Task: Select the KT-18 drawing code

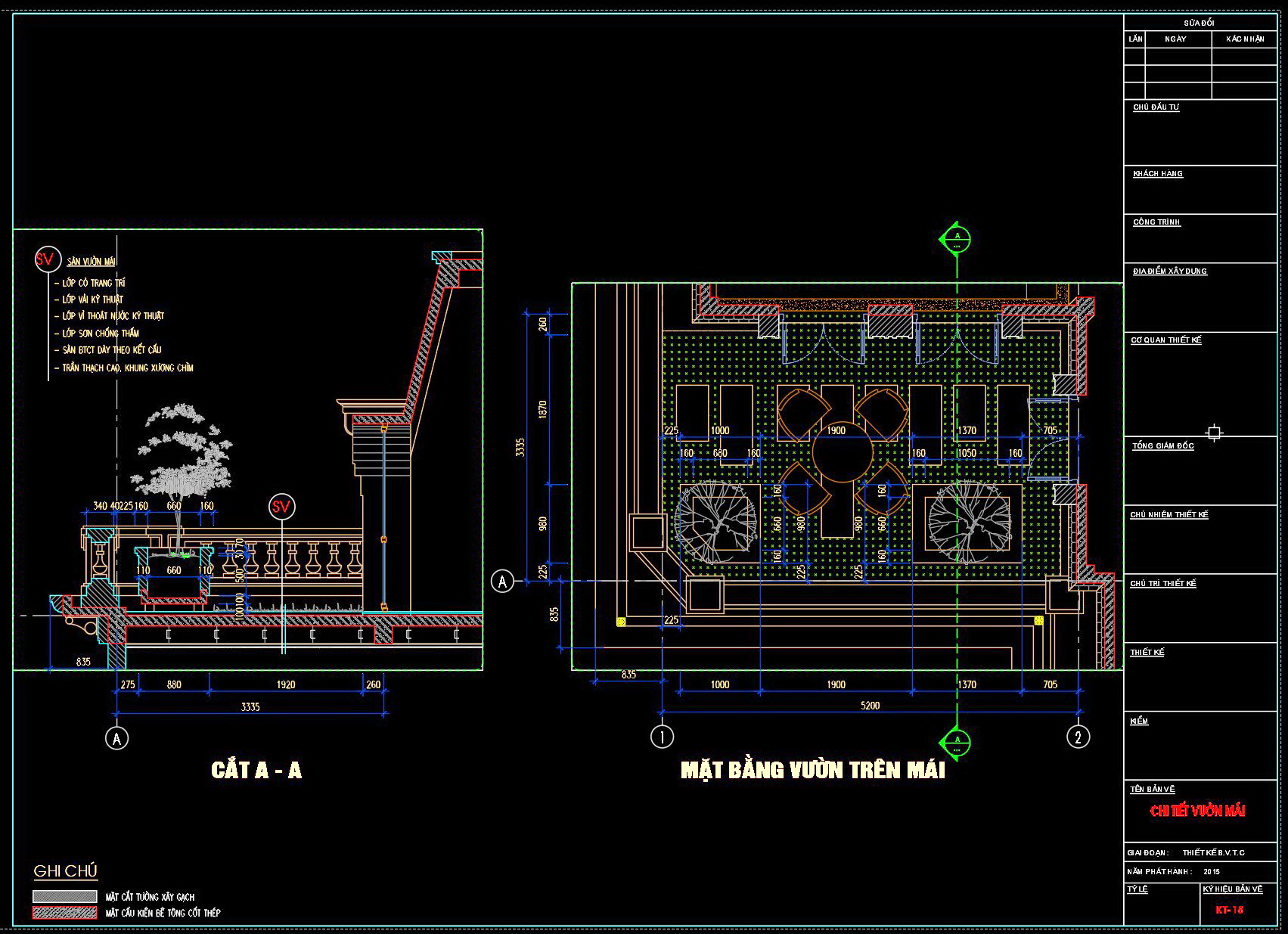Action: tap(1229, 910)
